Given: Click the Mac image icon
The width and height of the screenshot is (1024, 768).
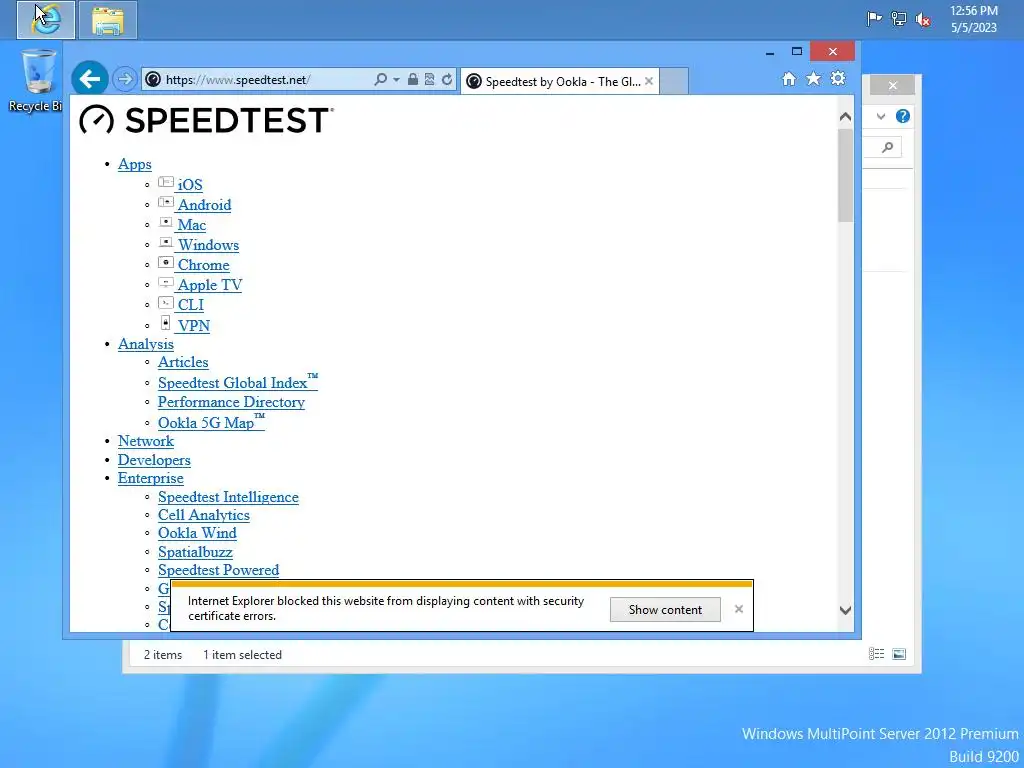Looking at the screenshot, I should pos(166,222).
